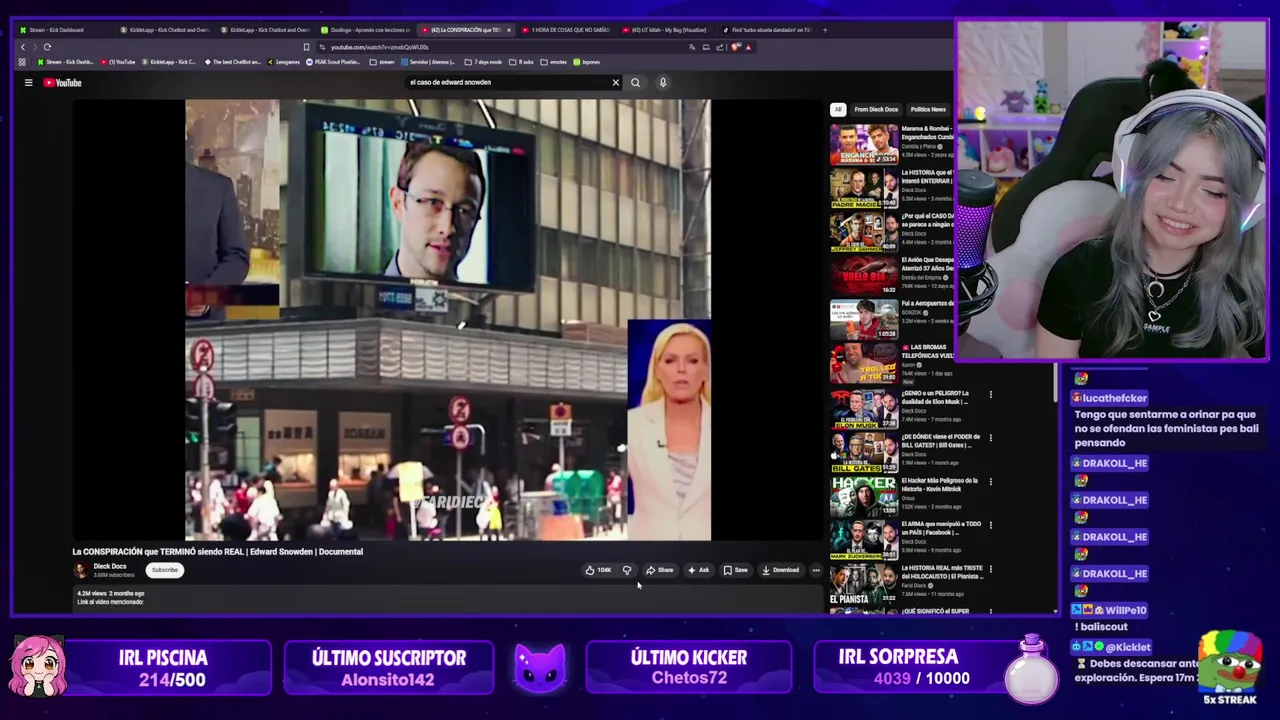Switch to the Find 'turbo abuela dandadan' tab
The image size is (1280, 720).
coord(766,30)
